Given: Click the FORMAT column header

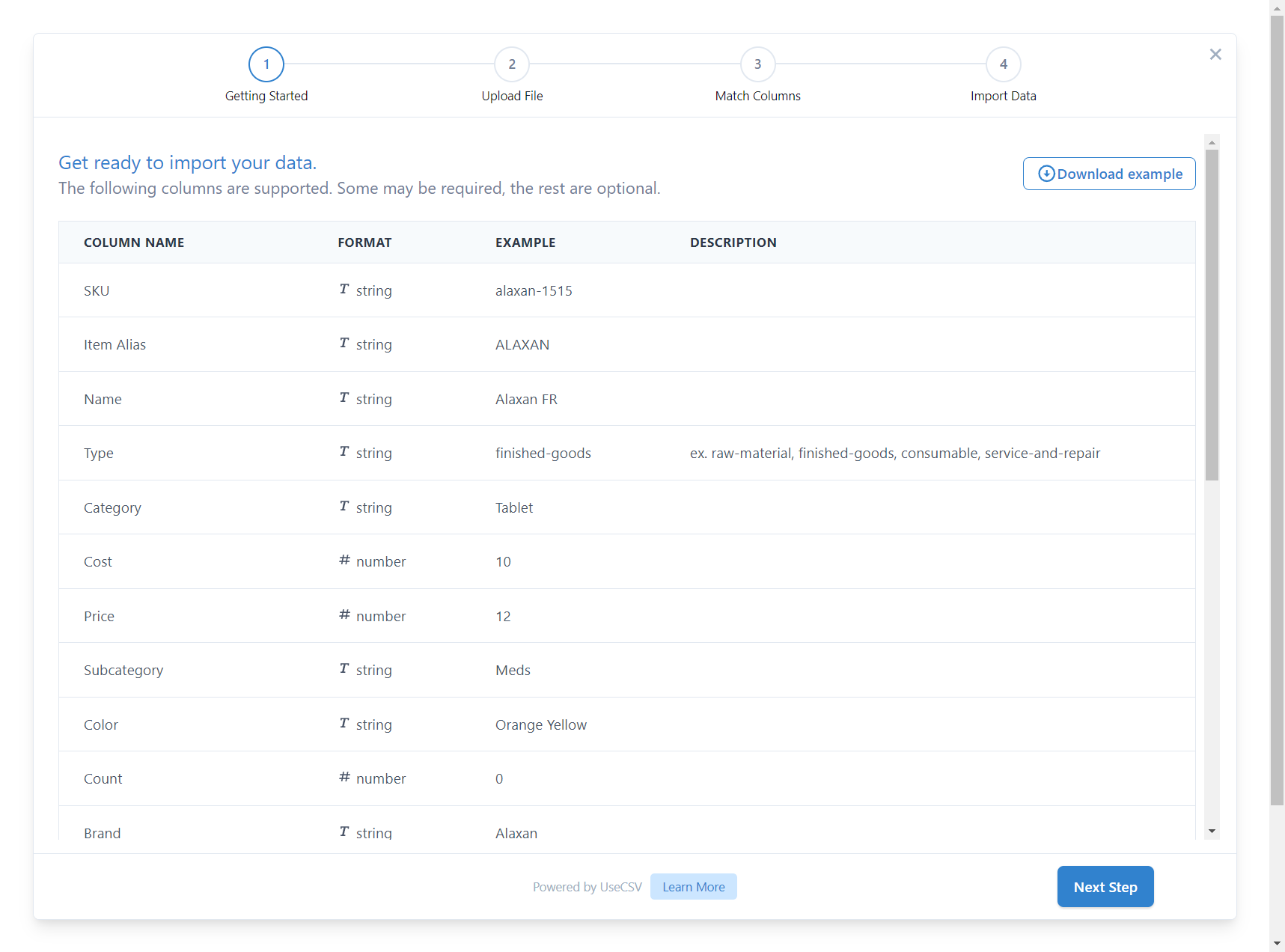Looking at the screenshot, I should coord(364,242).
